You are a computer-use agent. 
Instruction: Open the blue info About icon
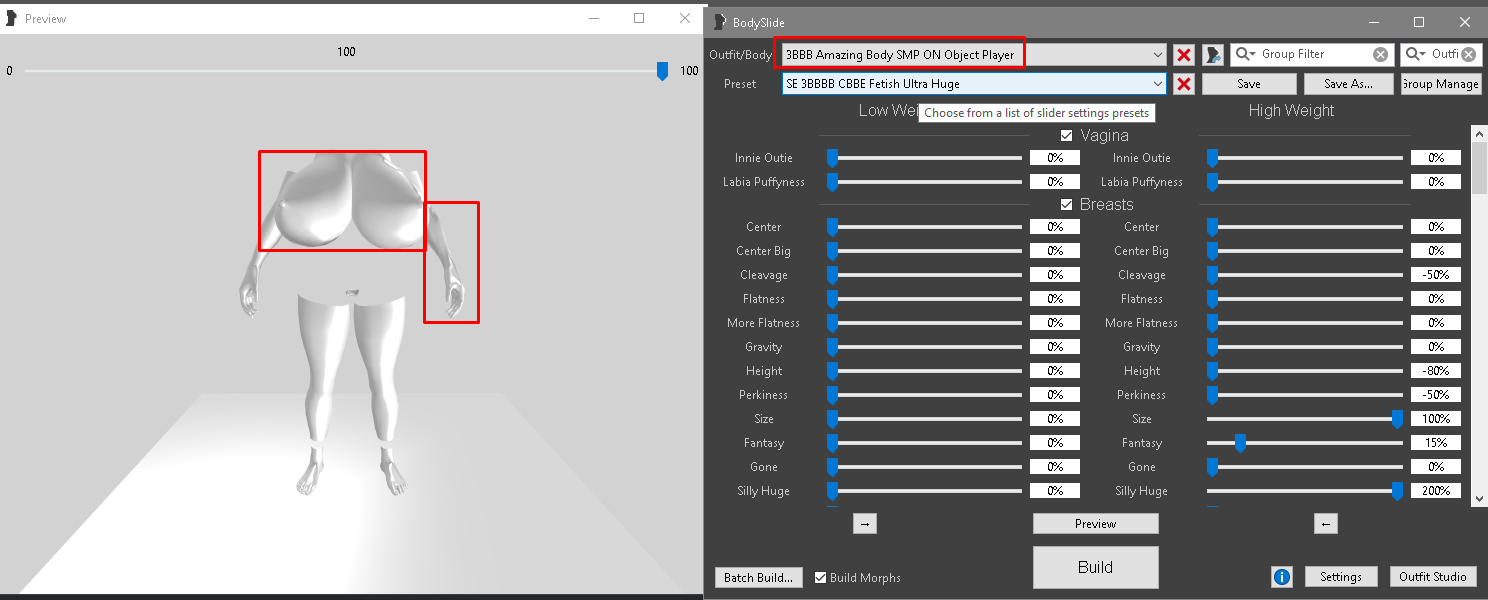pyautogui.click(x=1282, y=577)
